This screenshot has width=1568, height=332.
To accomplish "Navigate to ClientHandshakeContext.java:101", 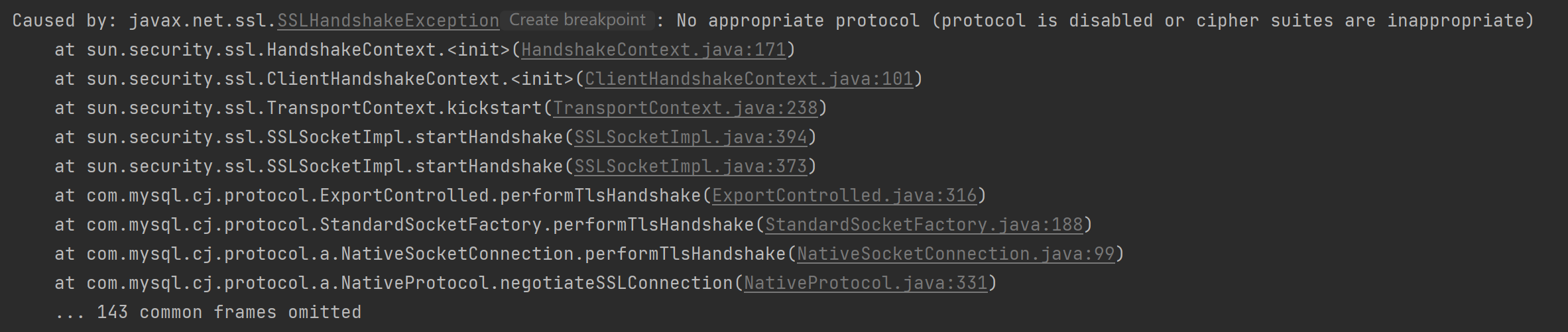I will 749,79.
